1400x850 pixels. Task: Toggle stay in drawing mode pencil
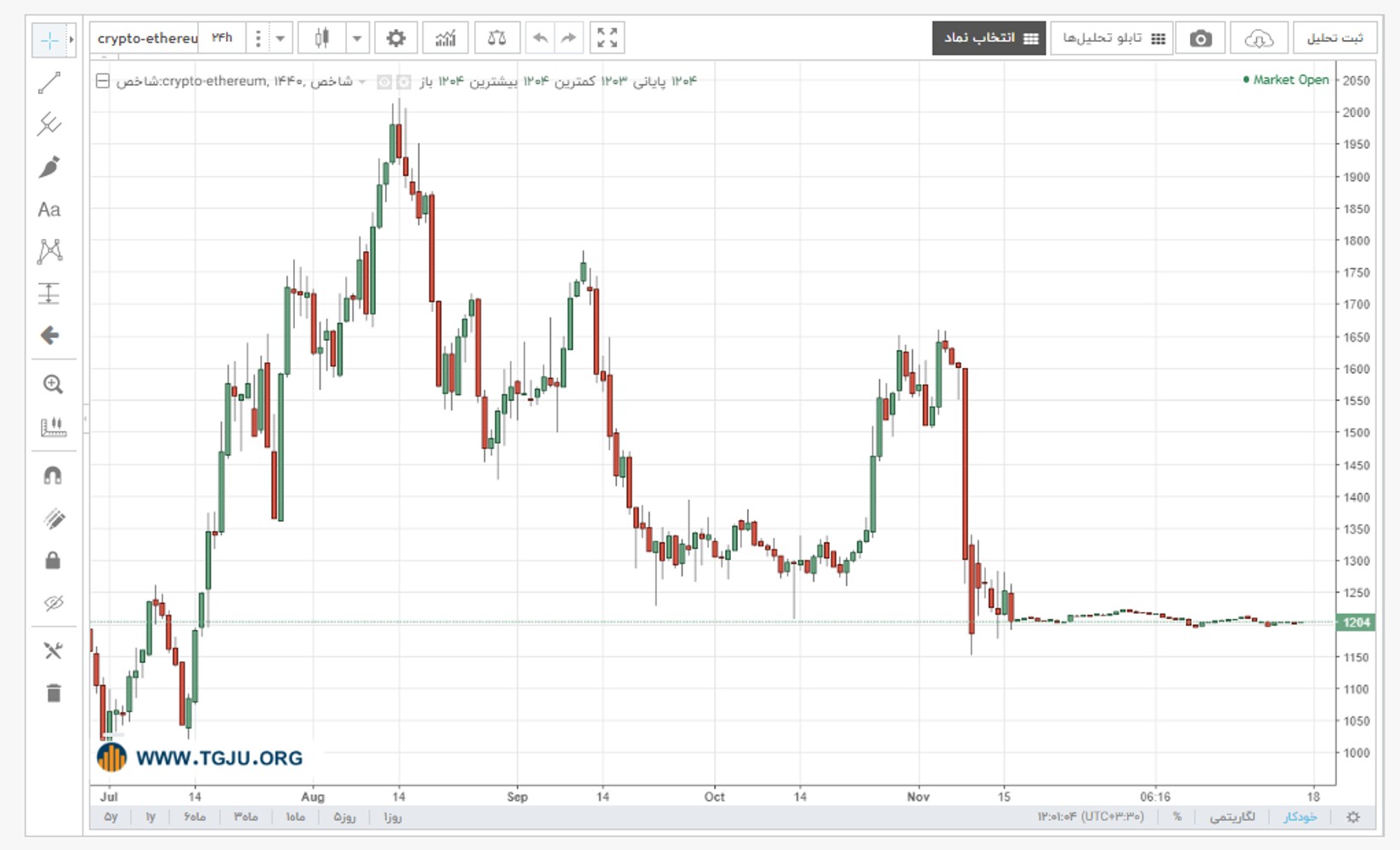tap(53, 518)
